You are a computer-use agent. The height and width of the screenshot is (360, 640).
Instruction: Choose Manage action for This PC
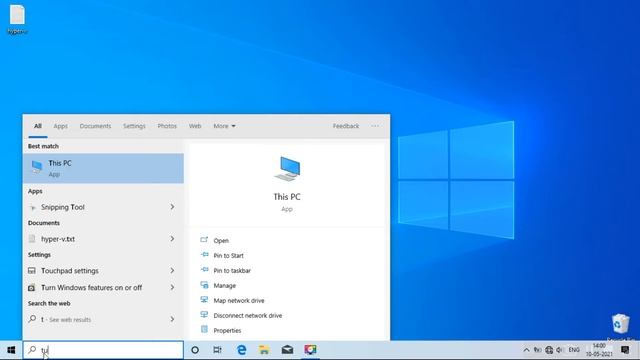click(x=224, y=286)
